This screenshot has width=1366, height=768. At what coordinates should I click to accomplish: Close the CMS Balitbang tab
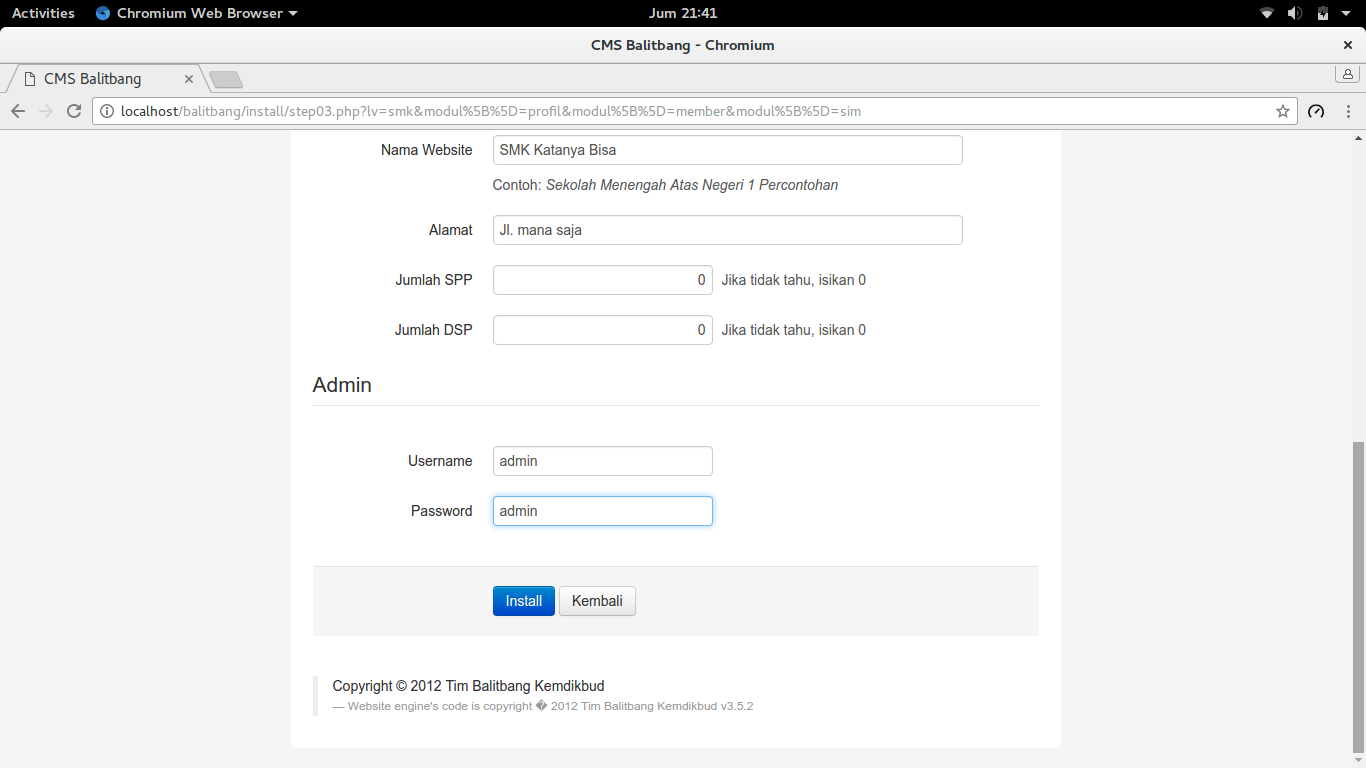coord(188,79)
